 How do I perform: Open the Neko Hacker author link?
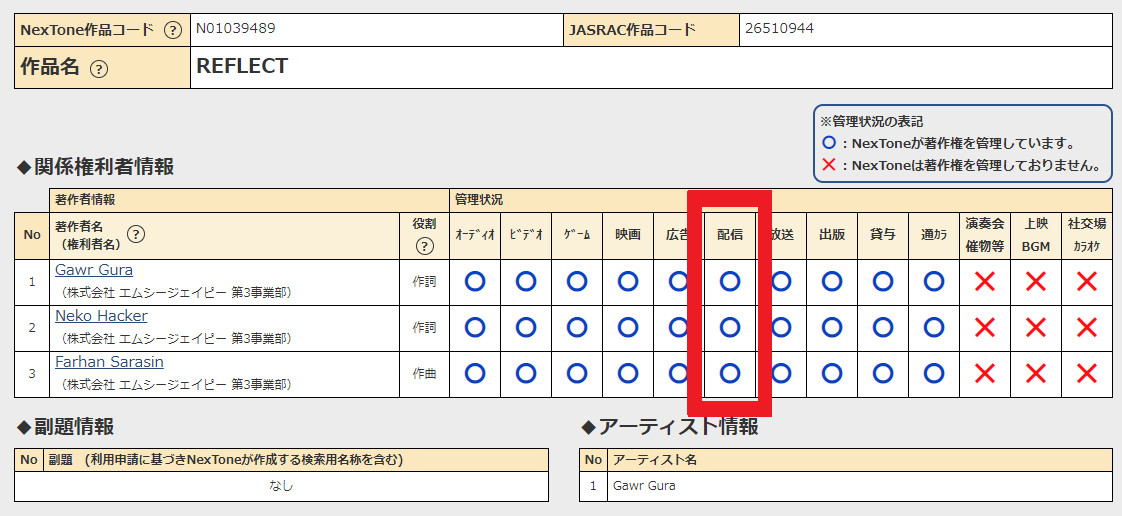(x=101, y=316)
